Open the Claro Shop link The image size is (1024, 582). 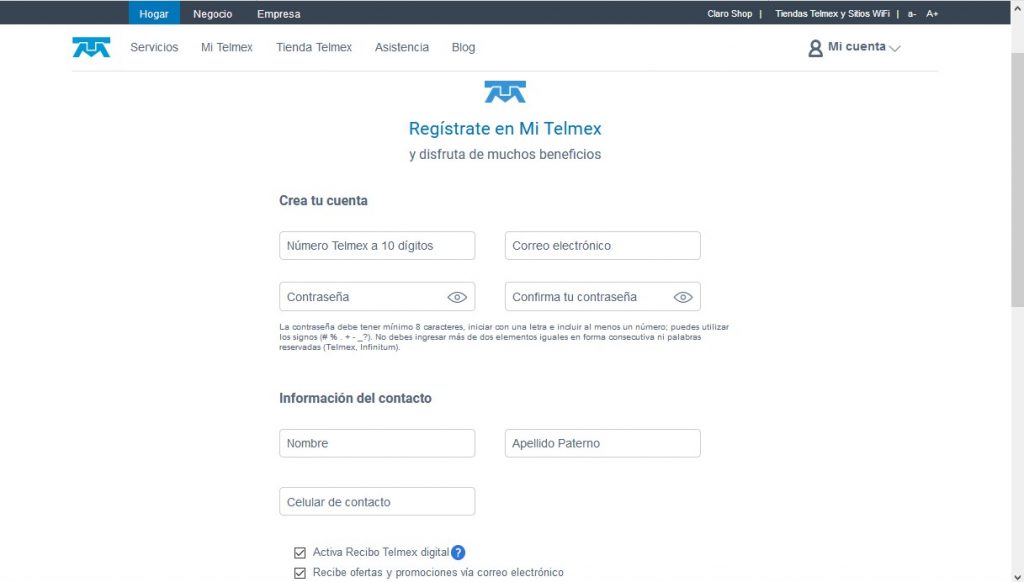[x=729, y=14]
